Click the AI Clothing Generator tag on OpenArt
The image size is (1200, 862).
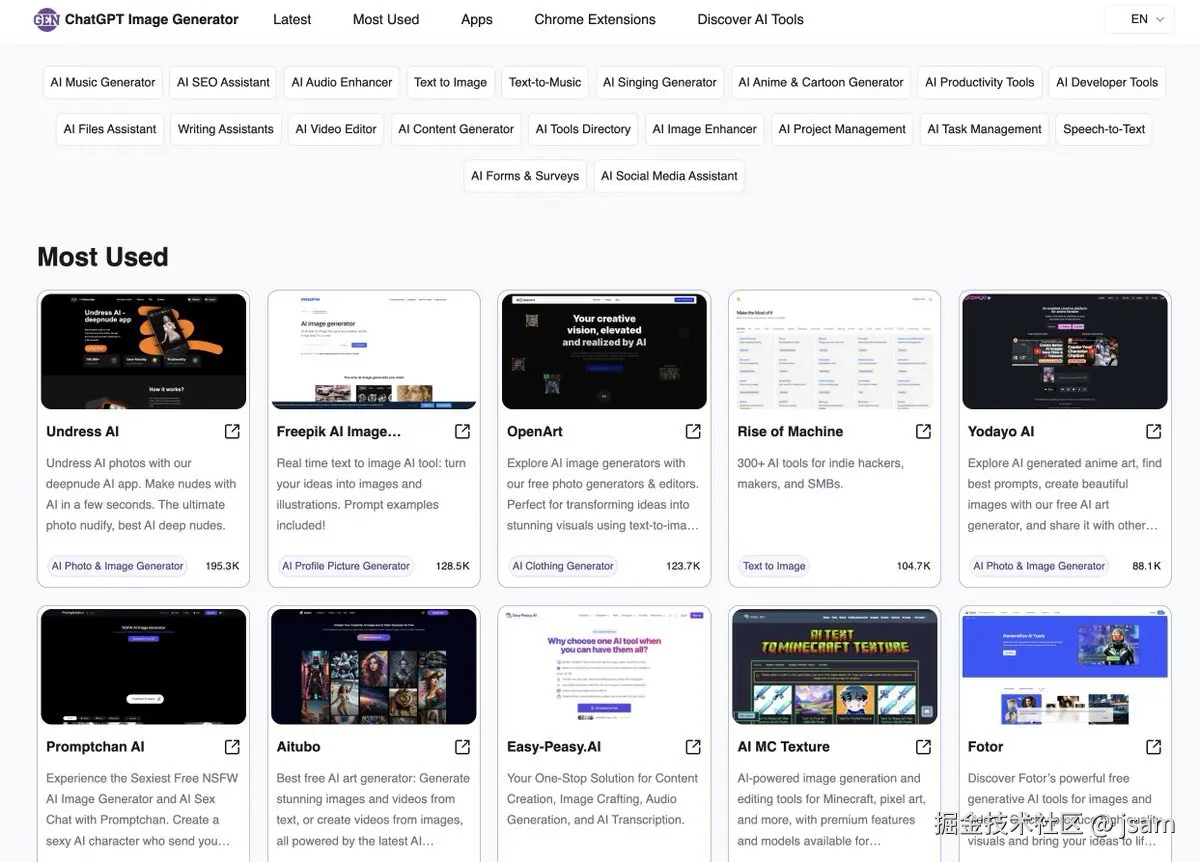[563, 566]
